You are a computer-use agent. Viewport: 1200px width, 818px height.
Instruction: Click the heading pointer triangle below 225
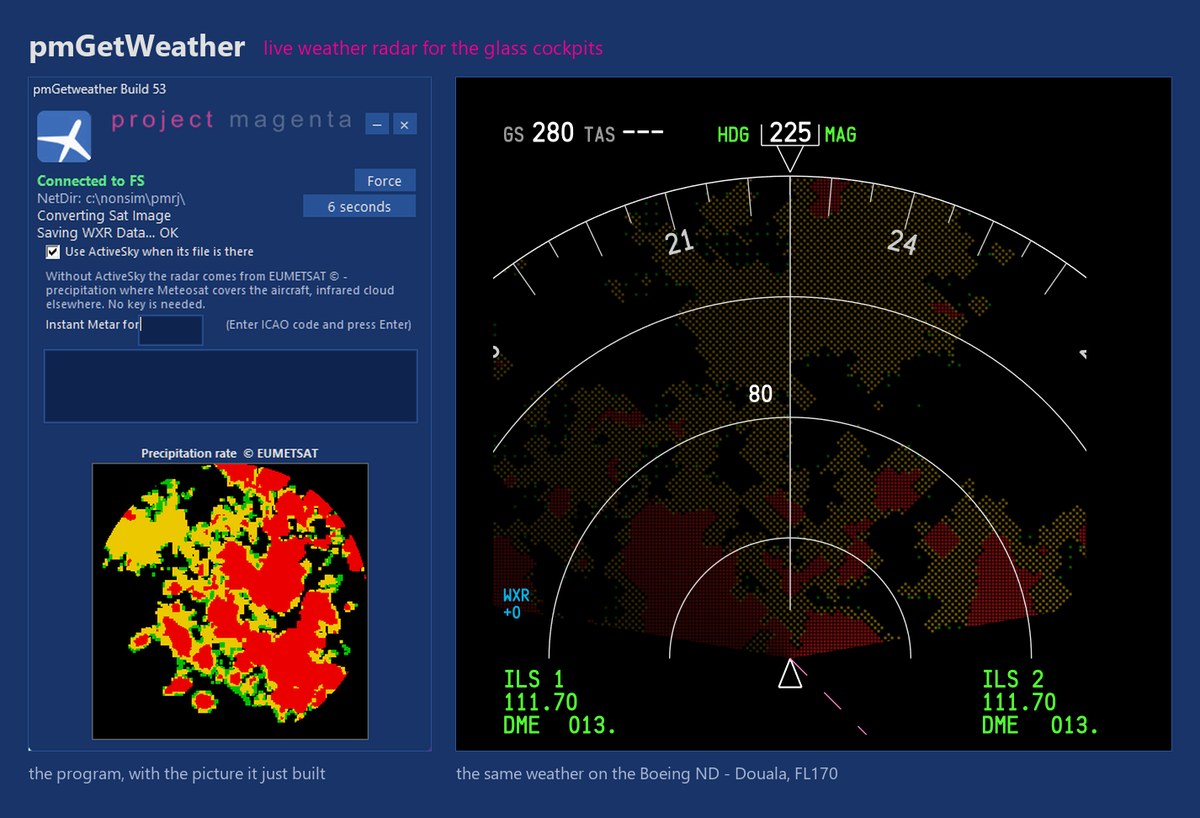click(790, 160)
